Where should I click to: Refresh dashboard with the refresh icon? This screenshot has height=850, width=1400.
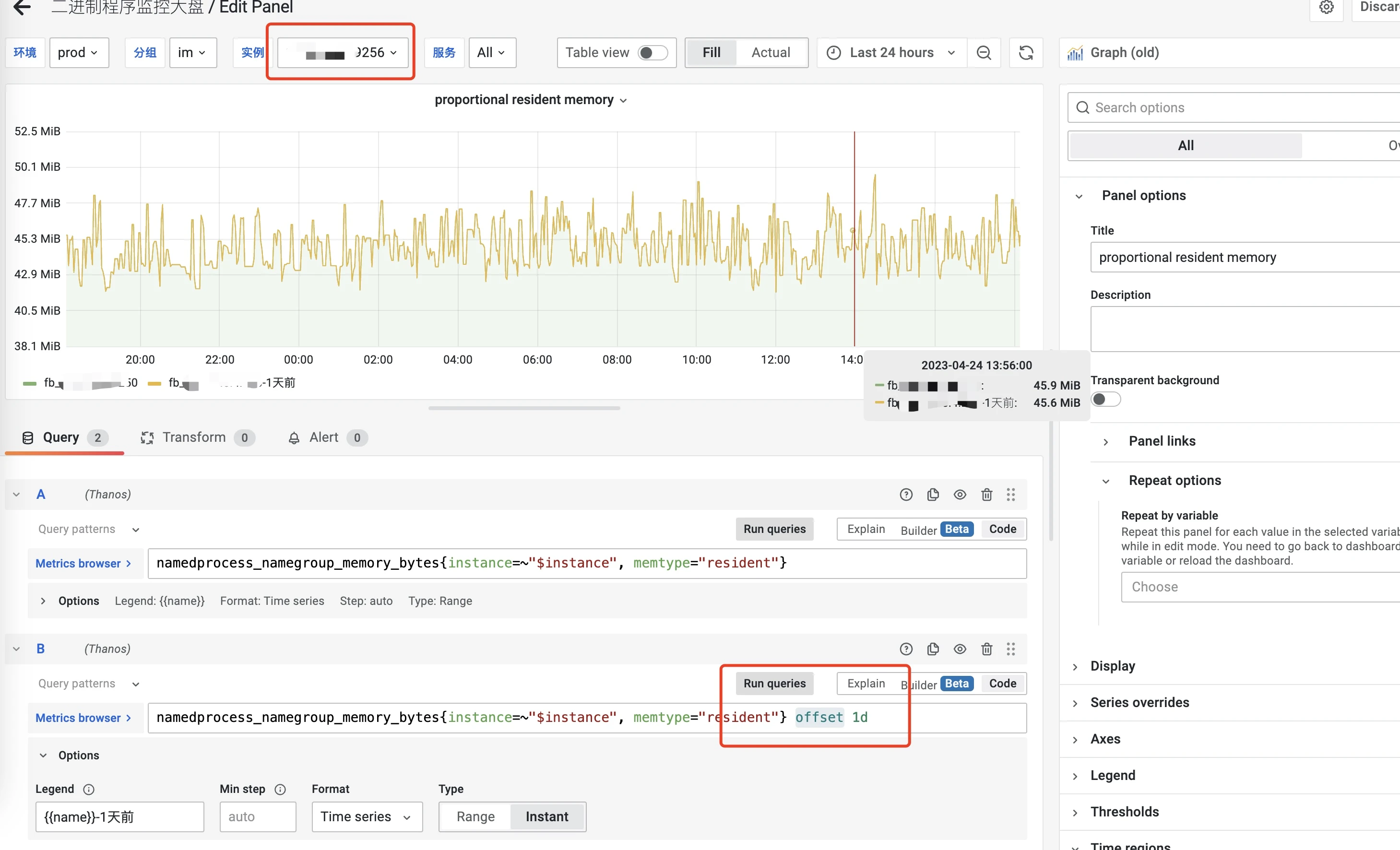[1026, 53]
